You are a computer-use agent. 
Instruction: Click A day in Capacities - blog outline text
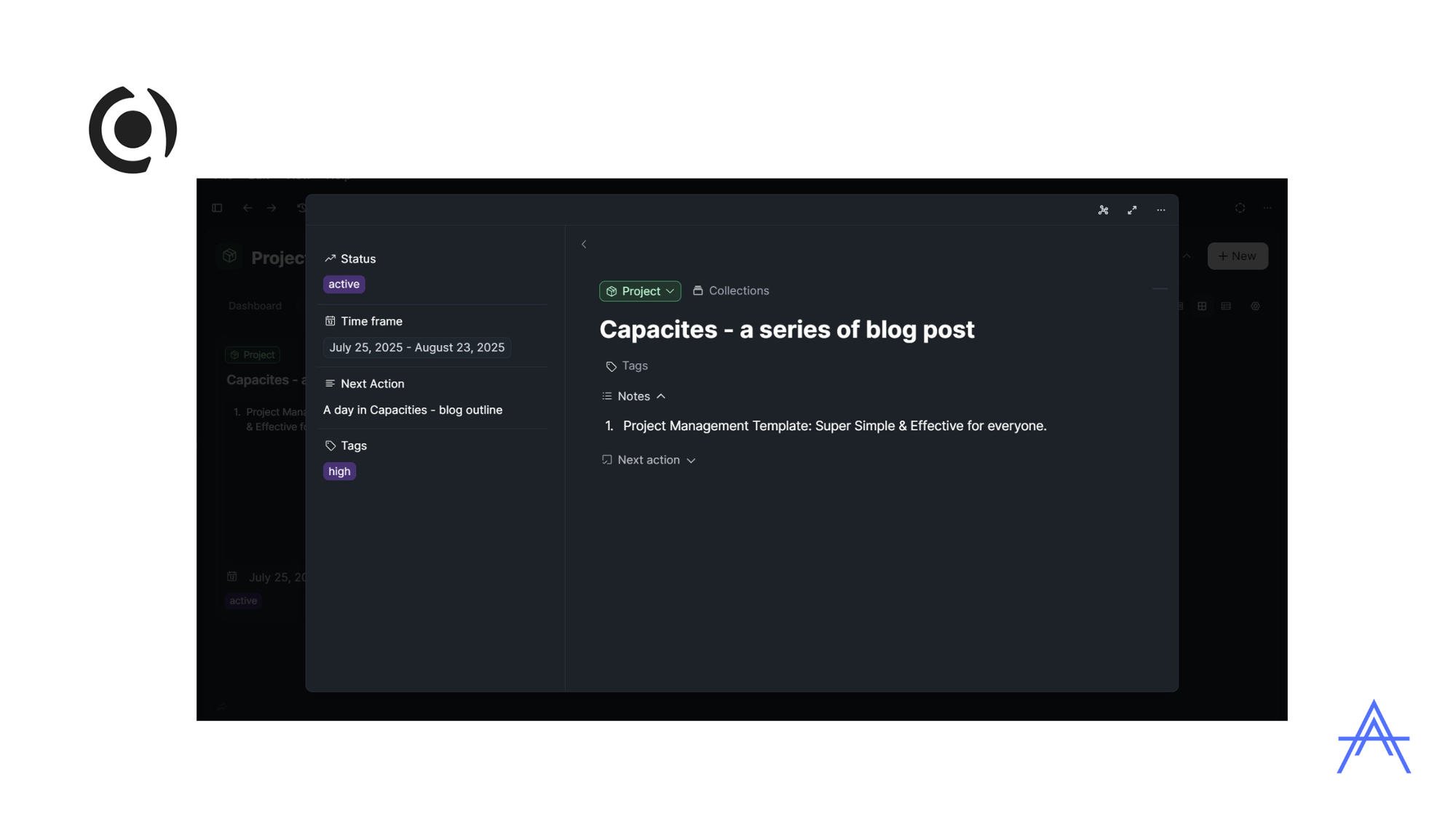[x=413, y=410]
